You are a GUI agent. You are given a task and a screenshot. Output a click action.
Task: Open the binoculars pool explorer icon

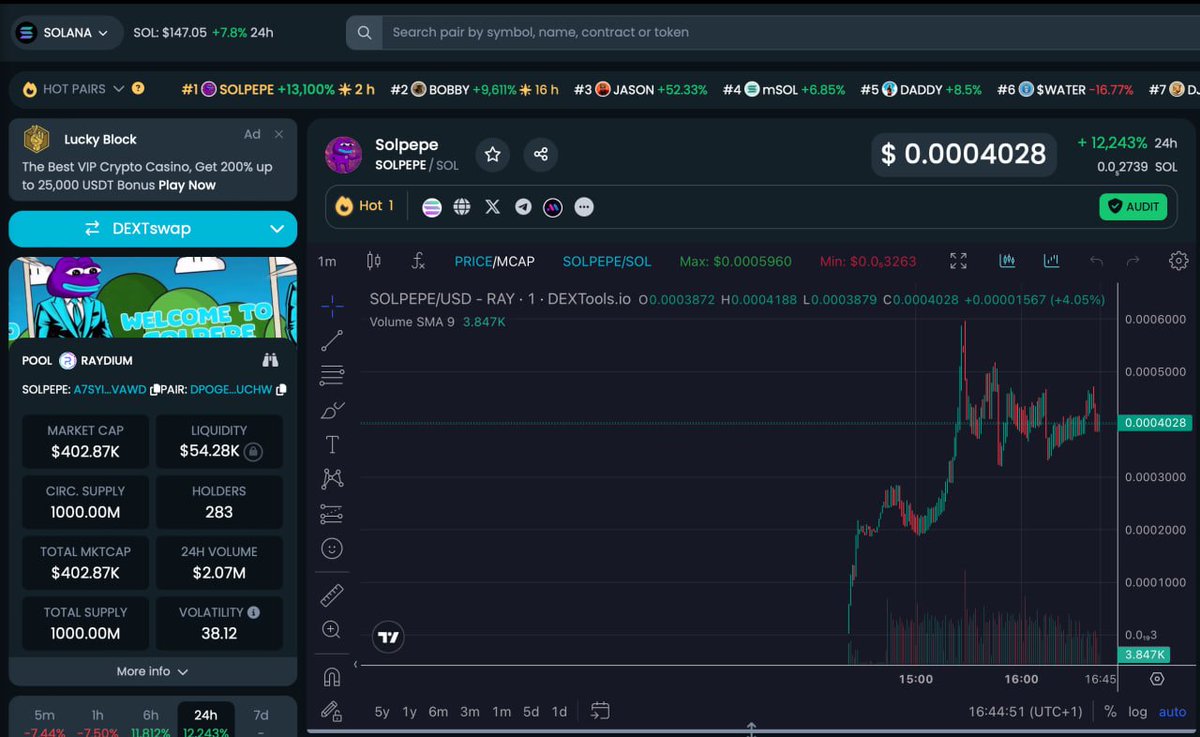coord(270,360)
